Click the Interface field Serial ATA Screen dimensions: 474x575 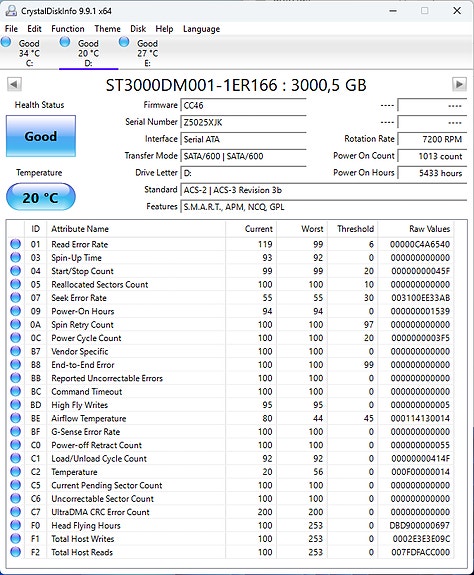click(243, 139)
